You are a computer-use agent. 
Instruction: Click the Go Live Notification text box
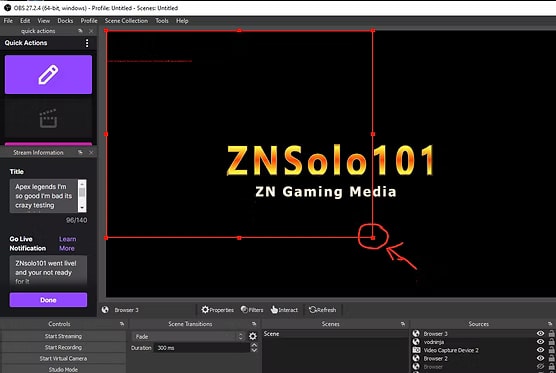point(48,271)
